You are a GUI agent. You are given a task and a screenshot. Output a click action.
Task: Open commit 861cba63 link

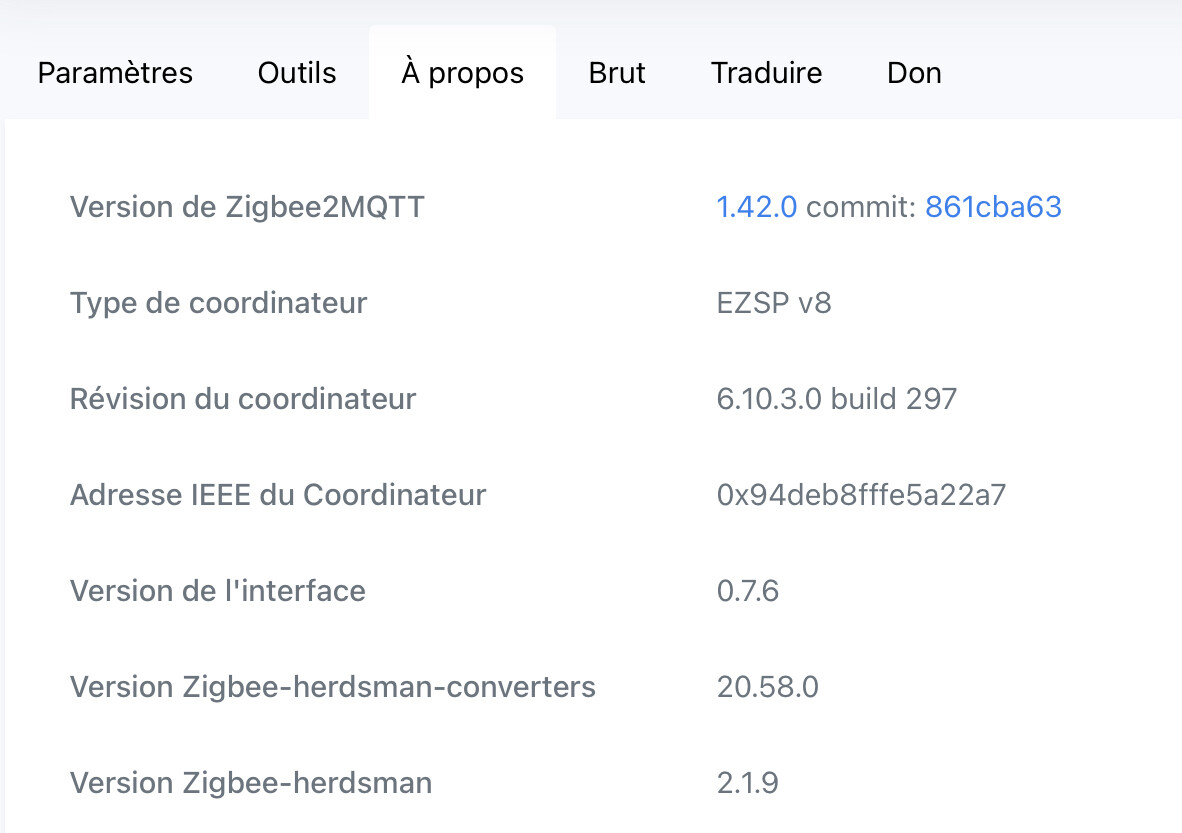click(993, 207)
